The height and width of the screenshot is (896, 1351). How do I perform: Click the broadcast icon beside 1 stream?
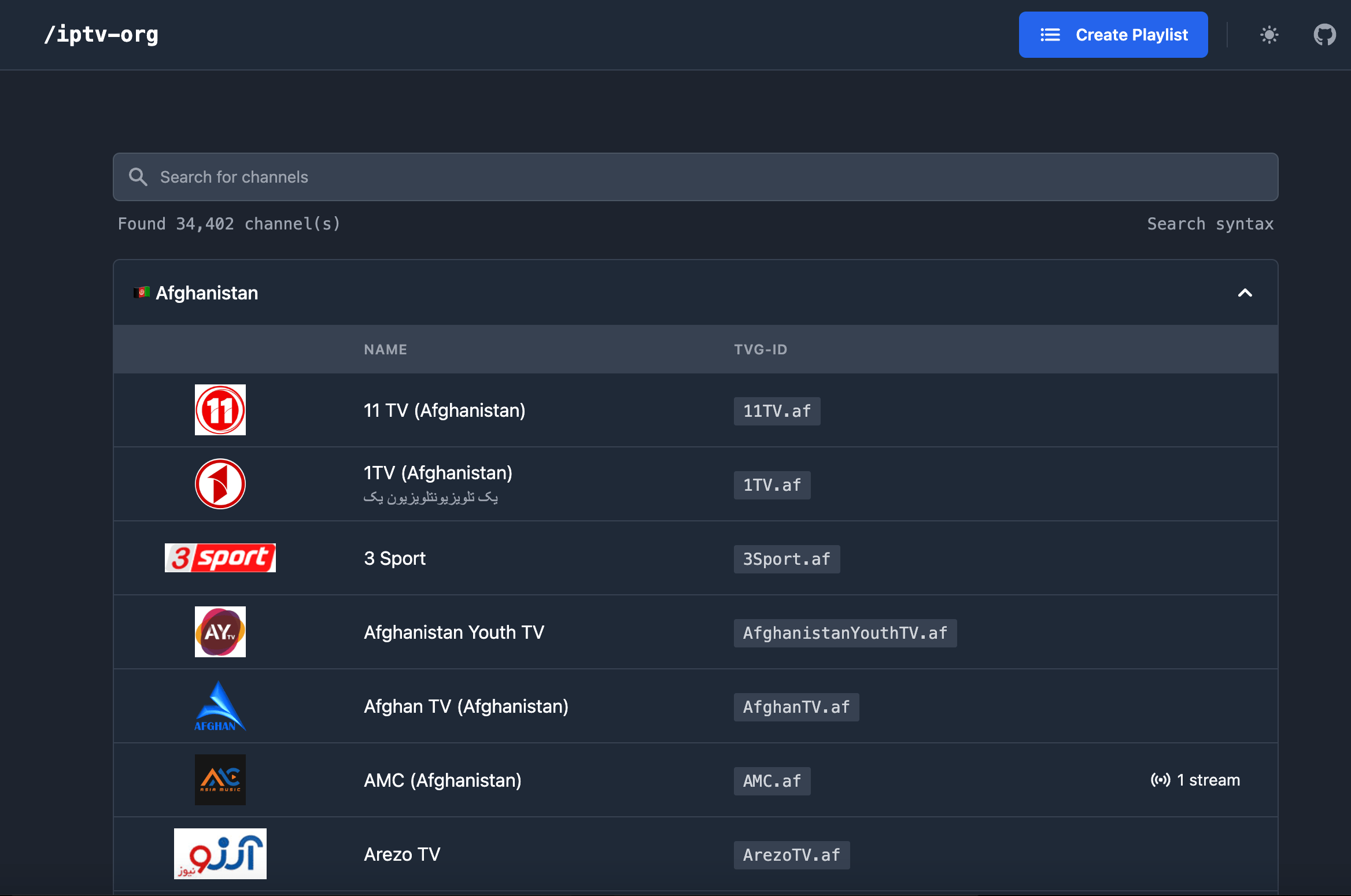(1160, 780)
